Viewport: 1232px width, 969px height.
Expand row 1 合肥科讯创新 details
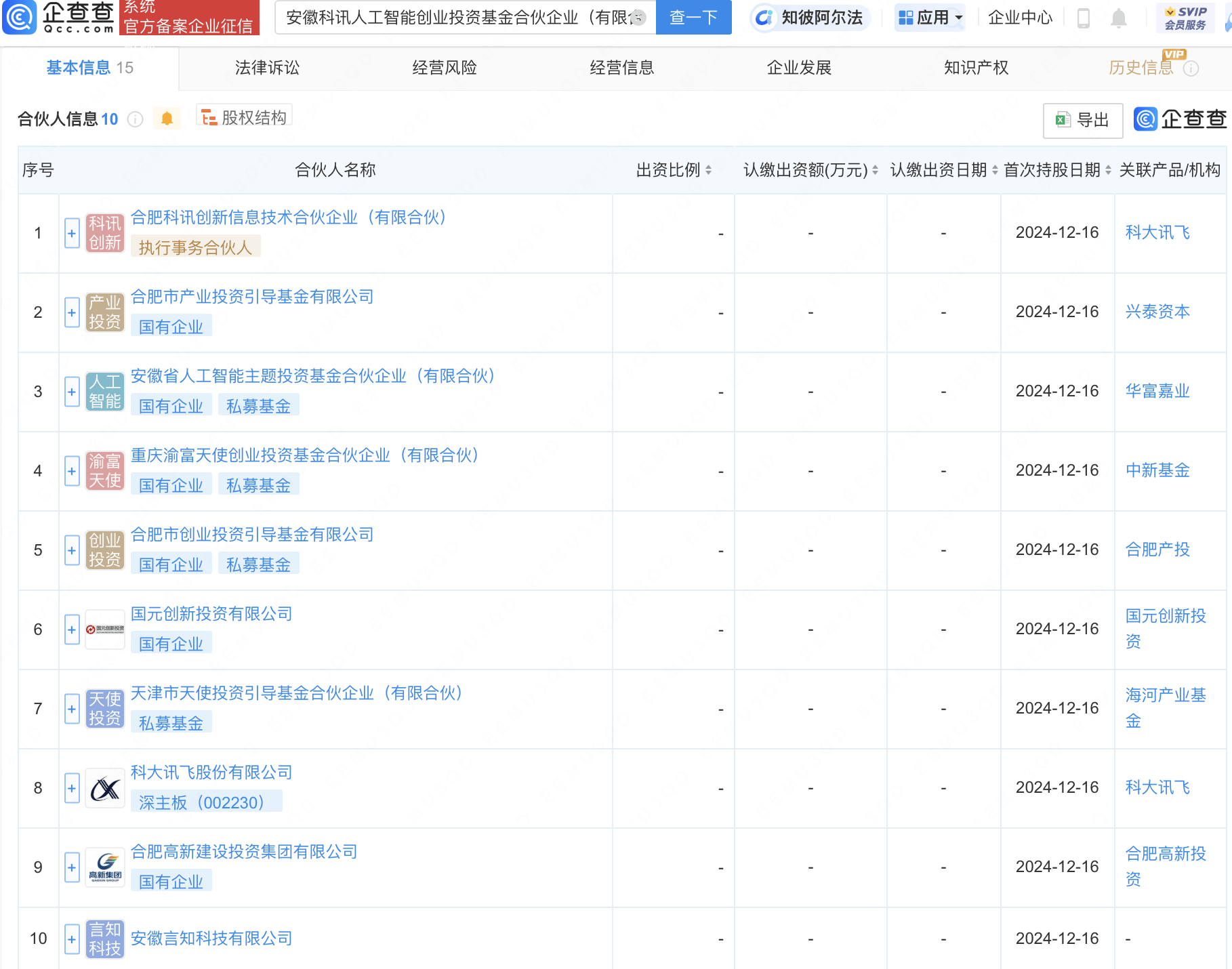click(x=72, y=233)
